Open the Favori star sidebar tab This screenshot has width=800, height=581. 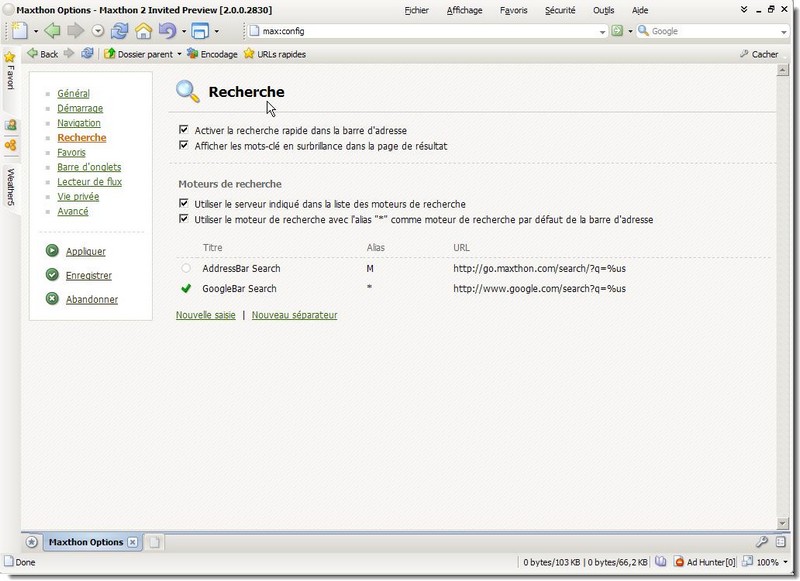tap(10, 72)
